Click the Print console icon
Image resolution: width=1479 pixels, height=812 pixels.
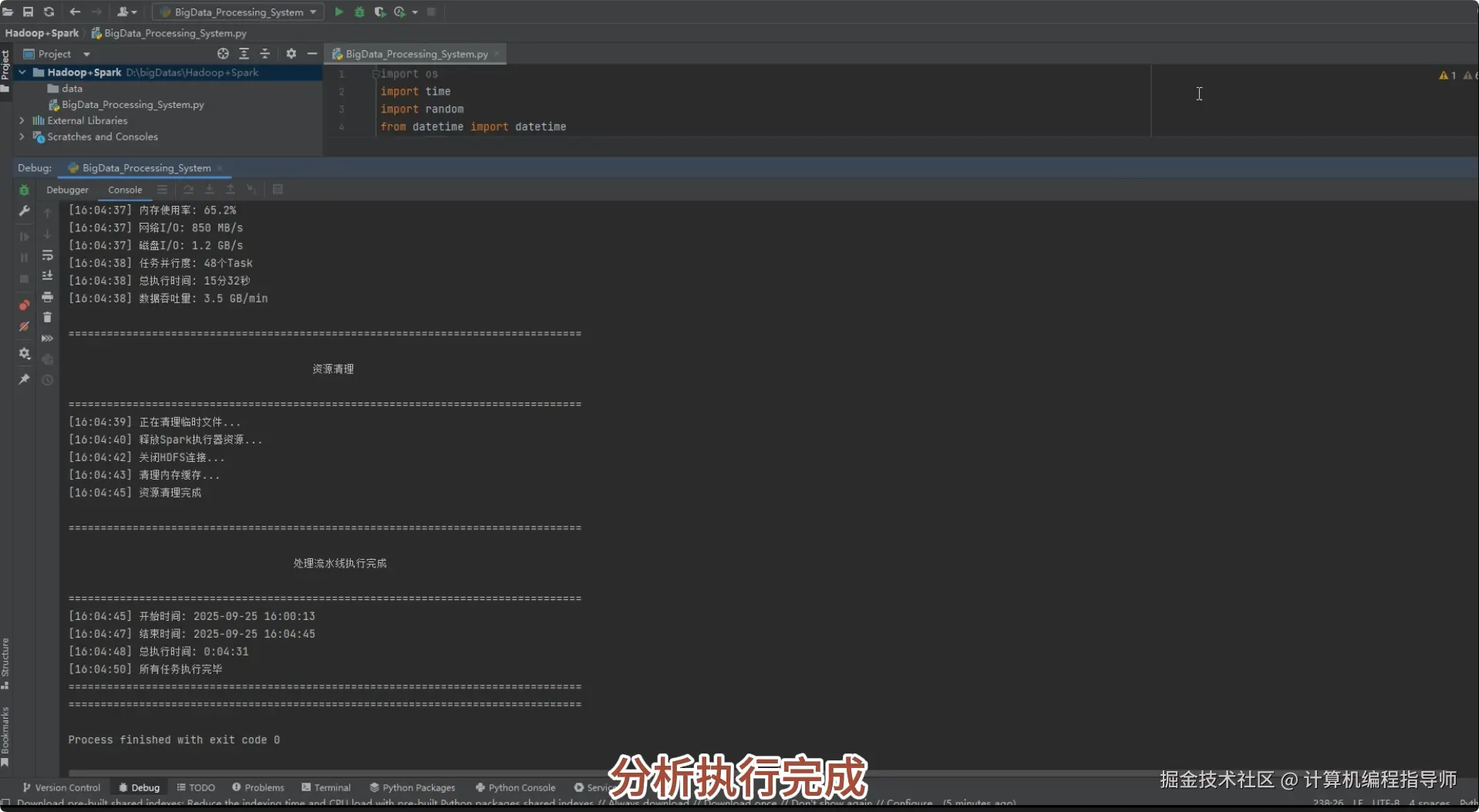[x=47, y=296]
